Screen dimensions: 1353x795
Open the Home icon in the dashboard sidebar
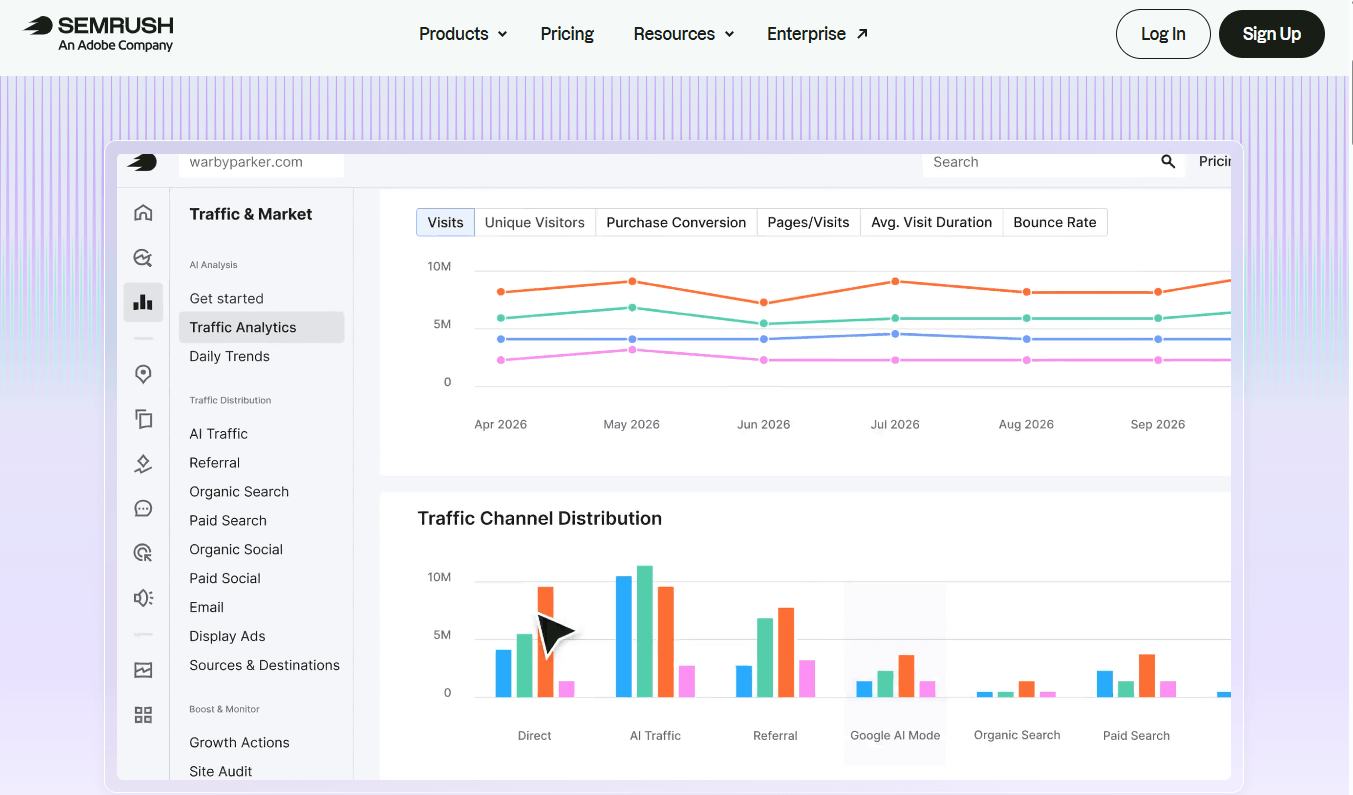pos(143,212)
